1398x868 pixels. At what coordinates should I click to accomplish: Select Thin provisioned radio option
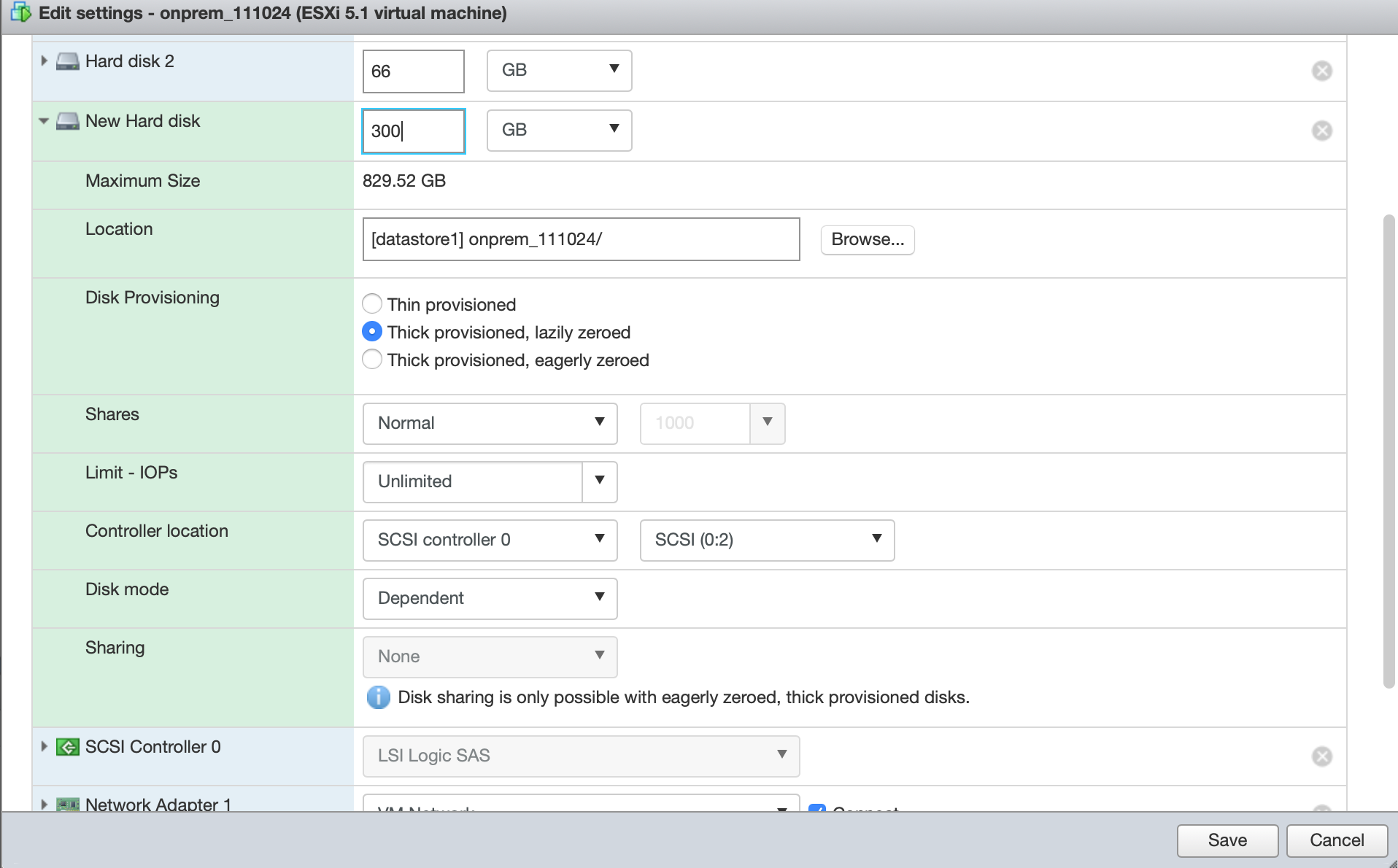[372, 303]
